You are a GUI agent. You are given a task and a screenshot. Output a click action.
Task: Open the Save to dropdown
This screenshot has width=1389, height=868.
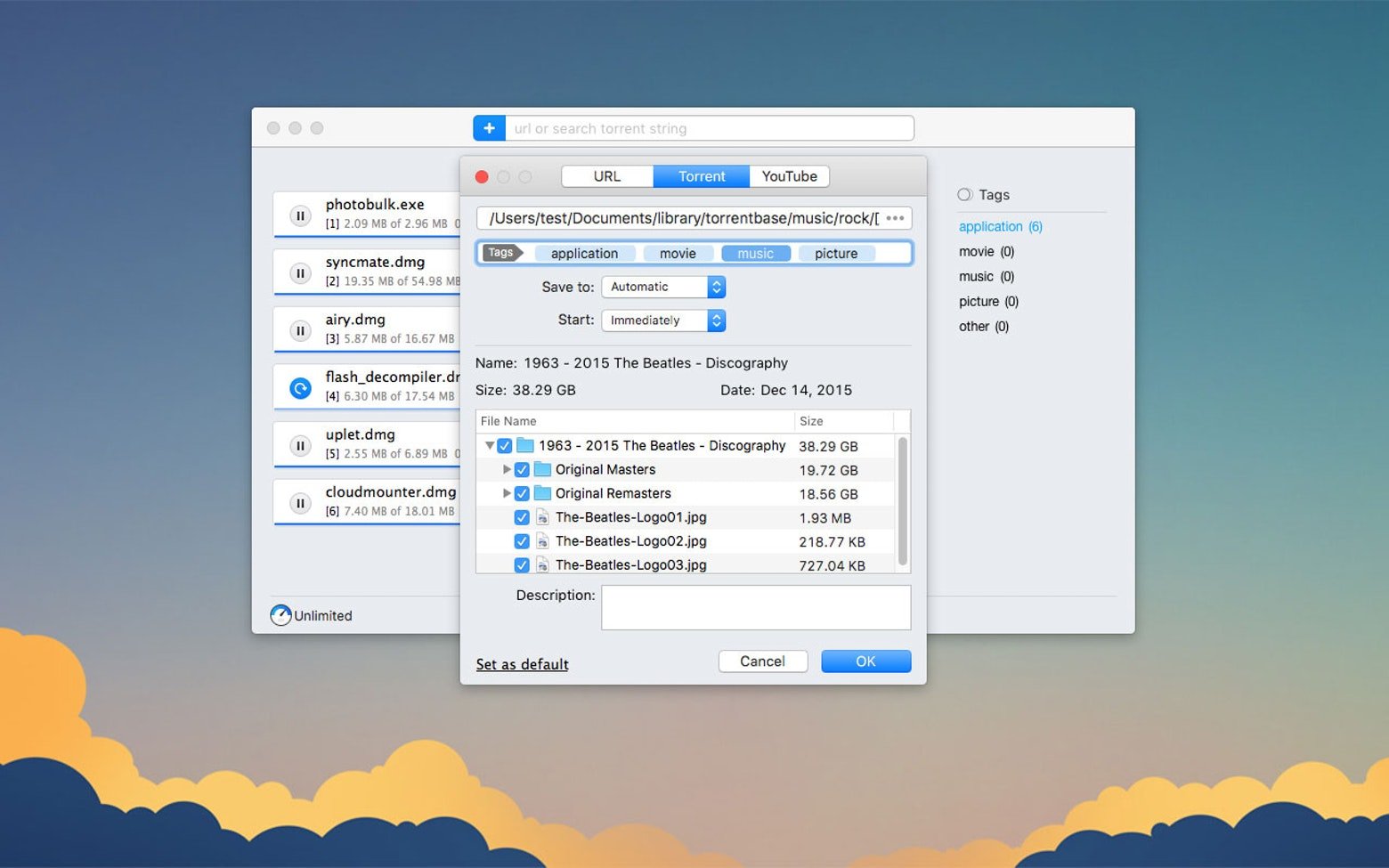(x=663, y=287)
